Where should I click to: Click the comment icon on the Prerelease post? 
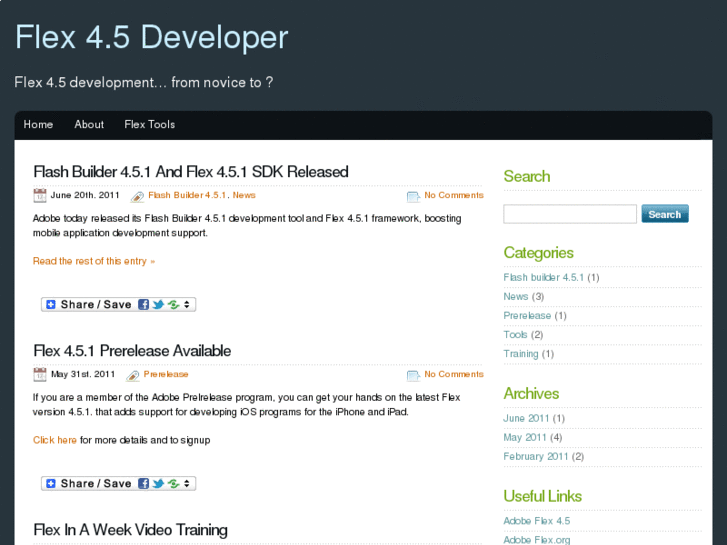pyautogui.click(x=413, y=376)
